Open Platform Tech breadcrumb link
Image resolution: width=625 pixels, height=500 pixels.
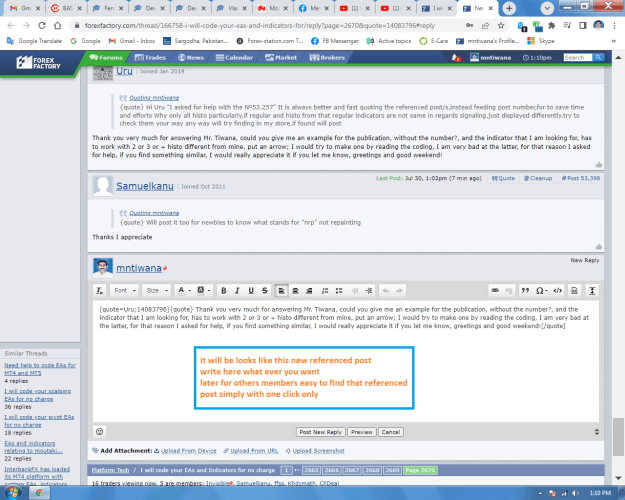[x=110, y=470]
